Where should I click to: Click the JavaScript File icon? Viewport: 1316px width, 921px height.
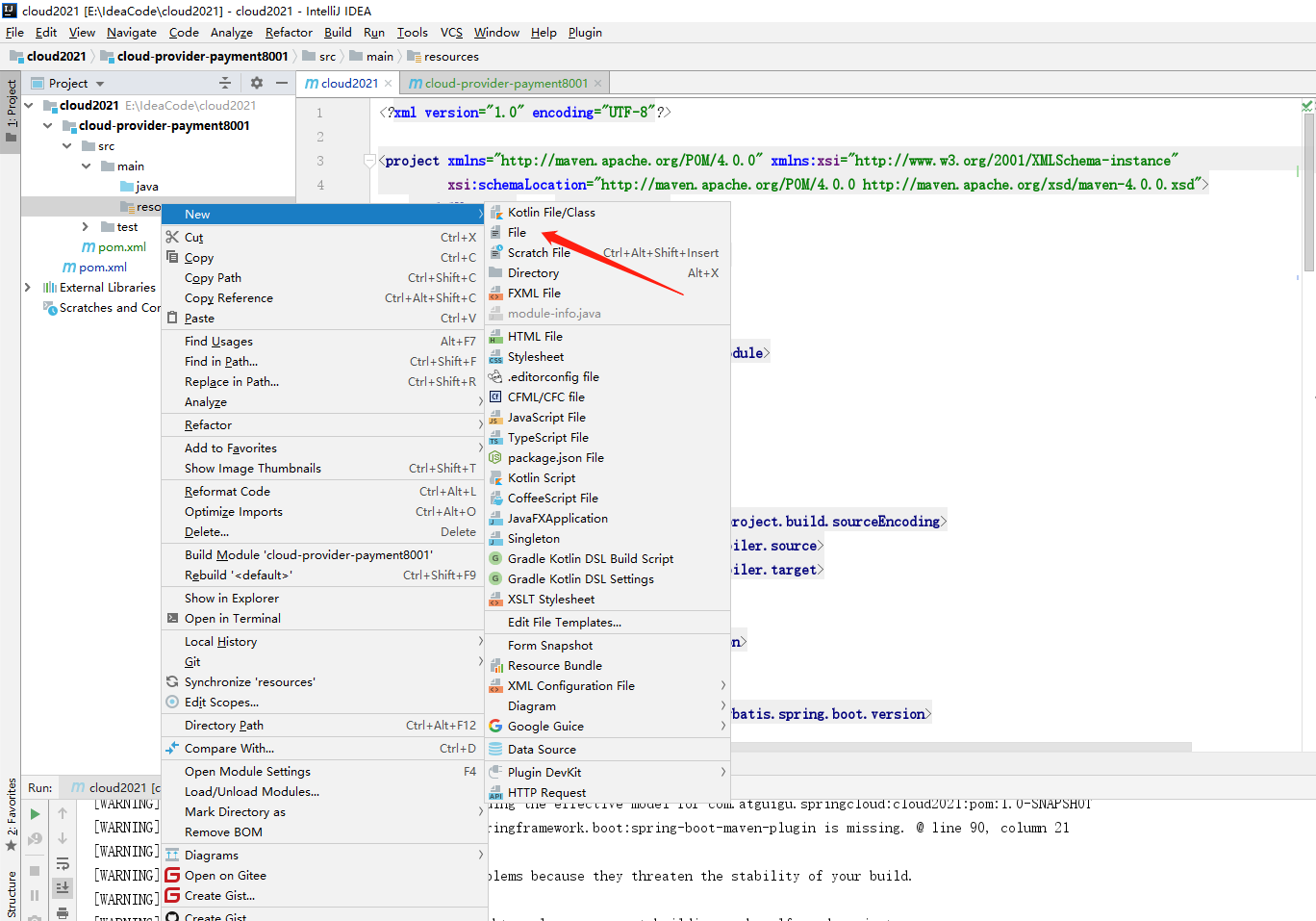pyautogui.click(x=495, y=417)
